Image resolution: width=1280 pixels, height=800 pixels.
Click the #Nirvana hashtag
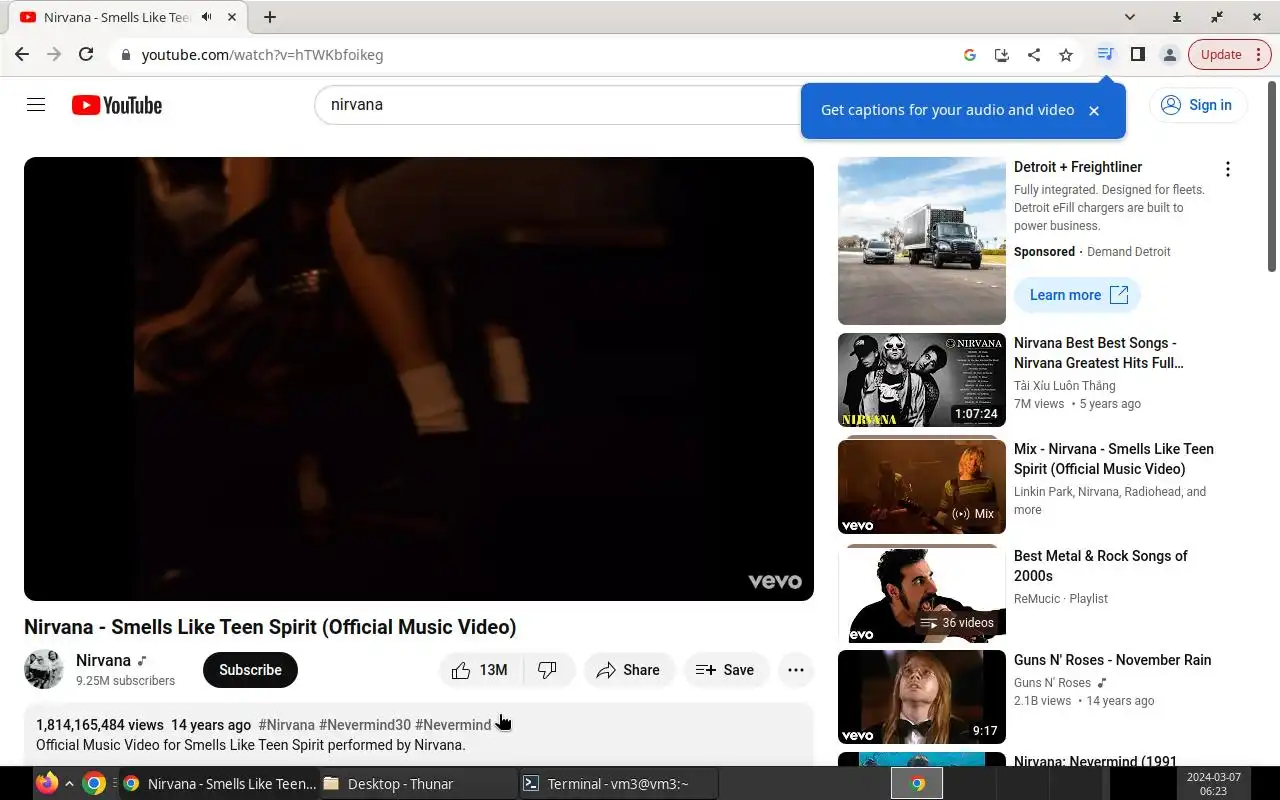286,725
